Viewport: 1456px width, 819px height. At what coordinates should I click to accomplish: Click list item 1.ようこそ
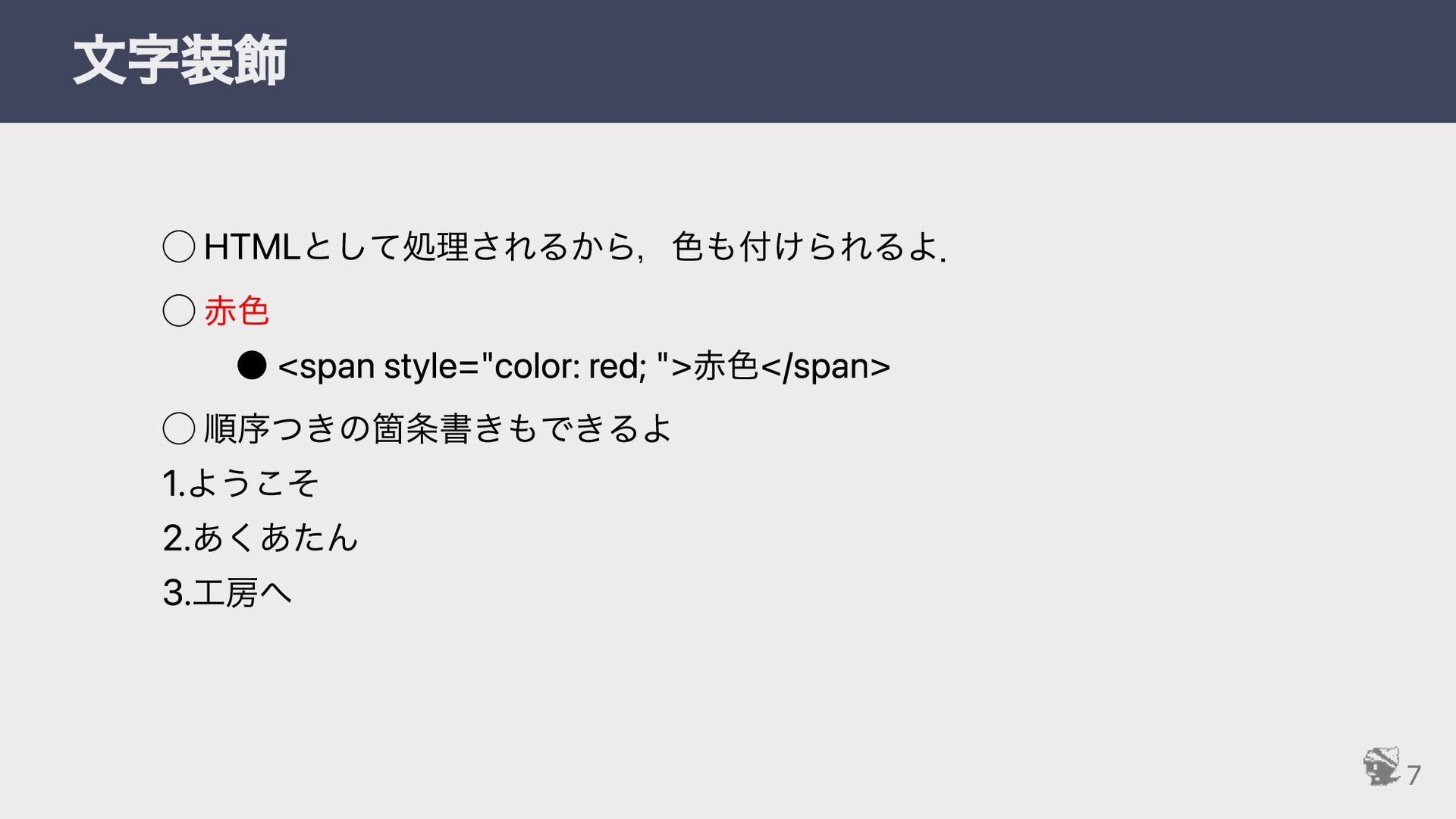(x=240, y=483)
